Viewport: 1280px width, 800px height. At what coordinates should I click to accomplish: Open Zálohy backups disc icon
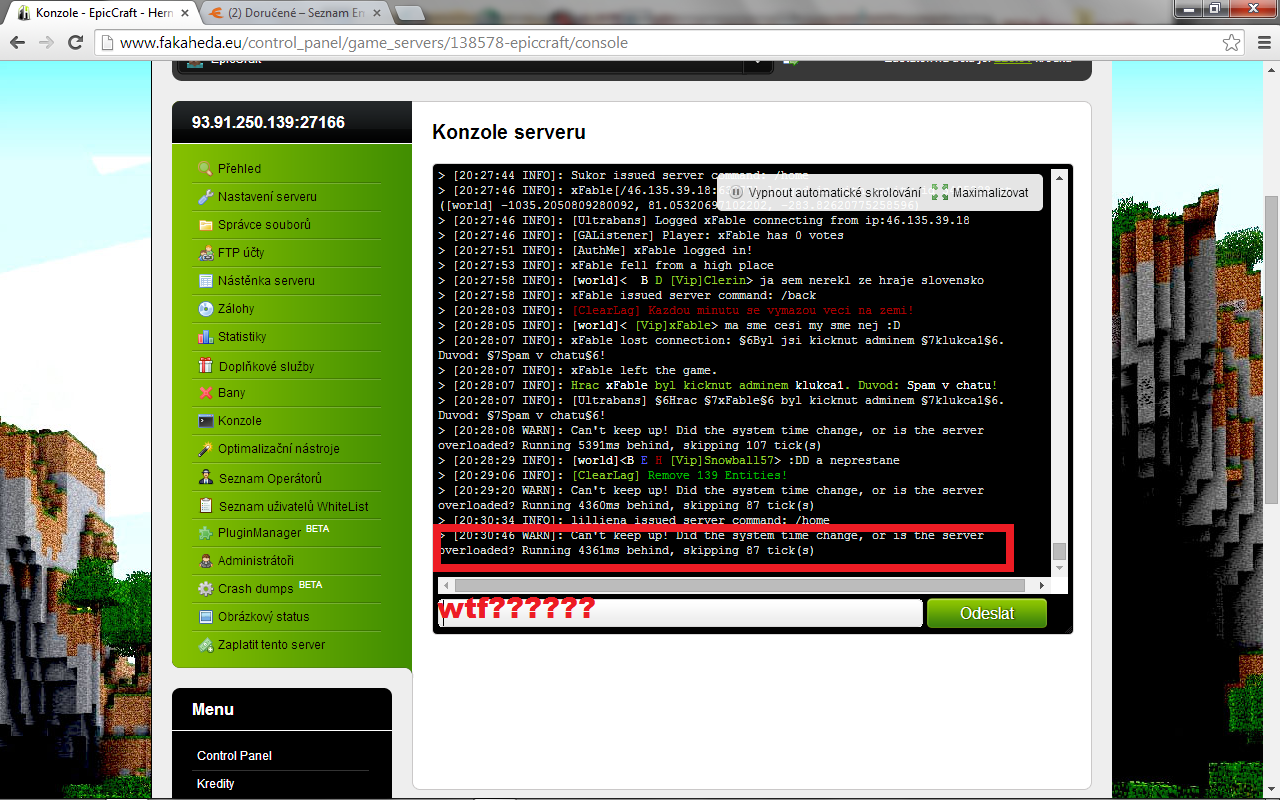click(x=205, y=309)
